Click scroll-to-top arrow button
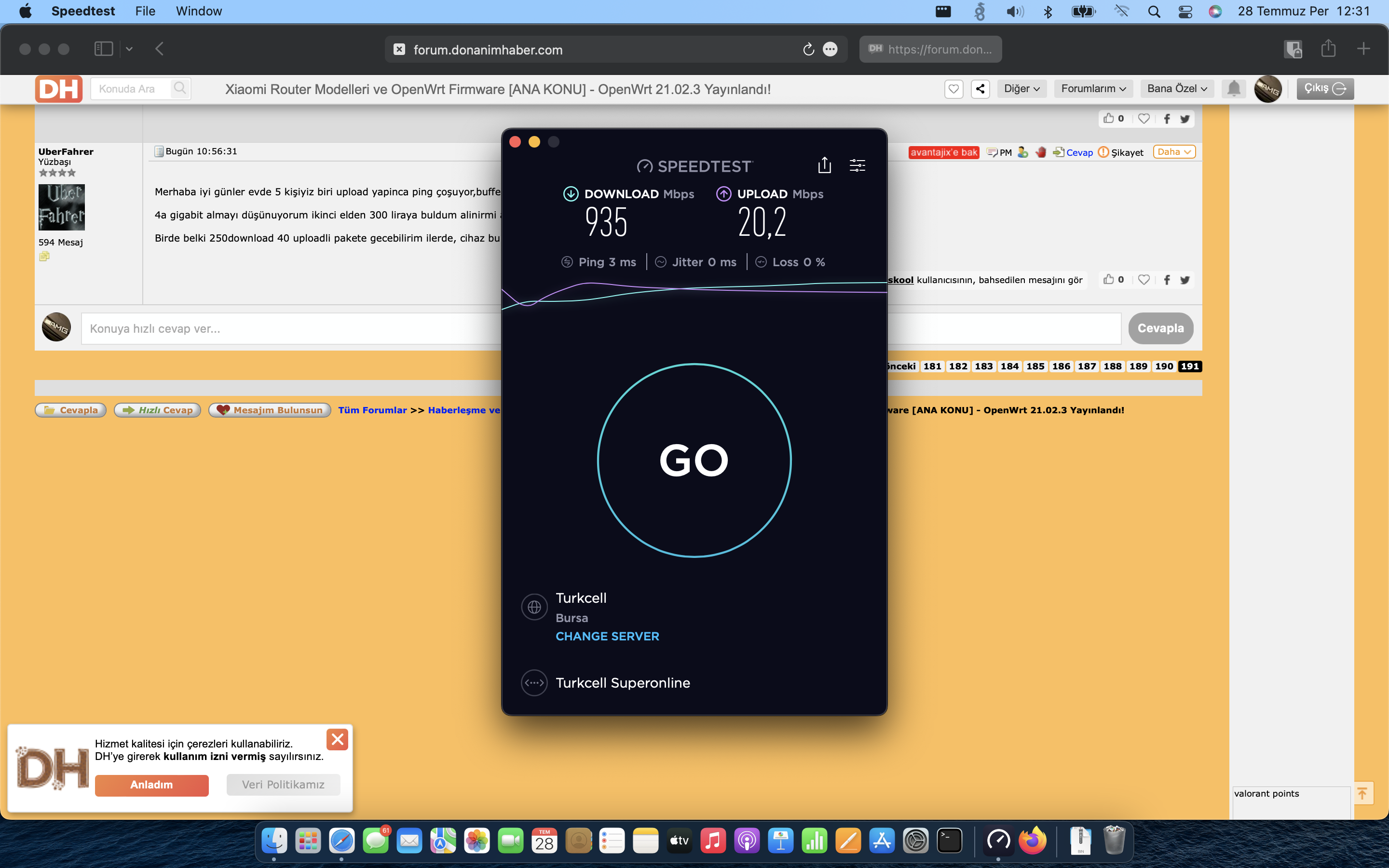1389x868 pixels. pyautogui.click(x=1362, y=793)
